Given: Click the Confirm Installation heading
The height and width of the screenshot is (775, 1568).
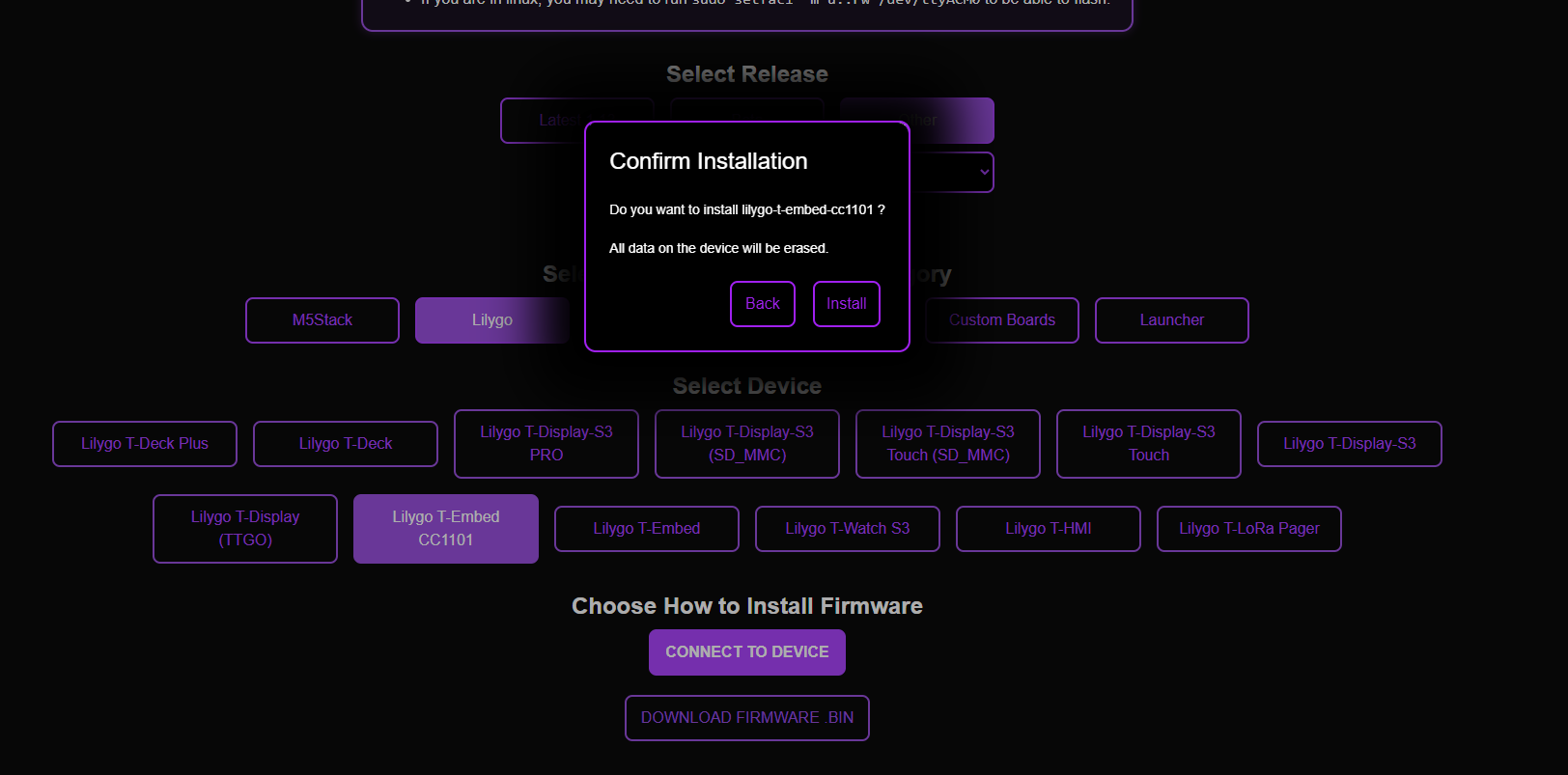Looking at the screenshot, I should (x=709, y=161).
